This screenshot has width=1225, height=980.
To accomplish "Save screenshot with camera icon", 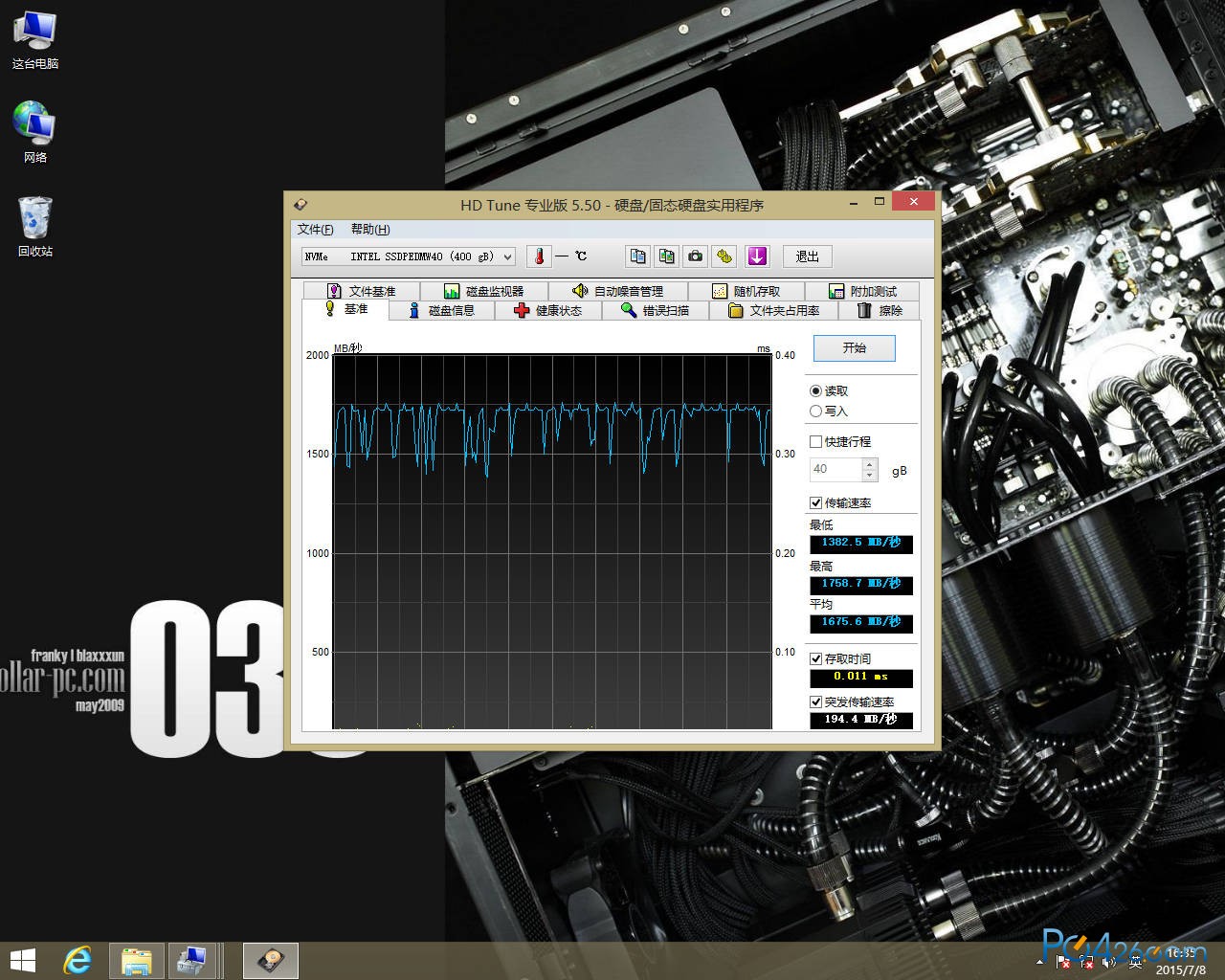I will pos(696,256).
